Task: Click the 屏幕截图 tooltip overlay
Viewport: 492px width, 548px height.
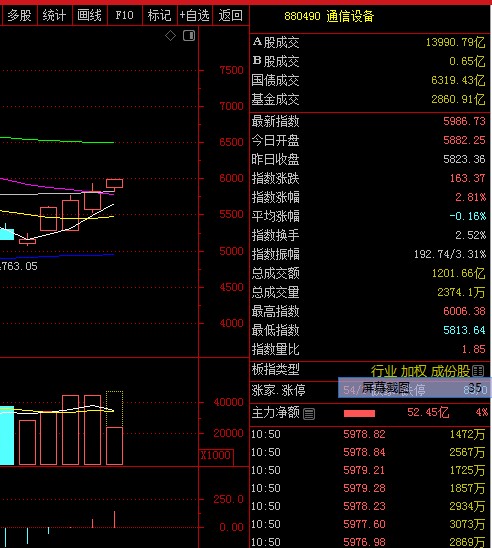Action: click(414, 388)
